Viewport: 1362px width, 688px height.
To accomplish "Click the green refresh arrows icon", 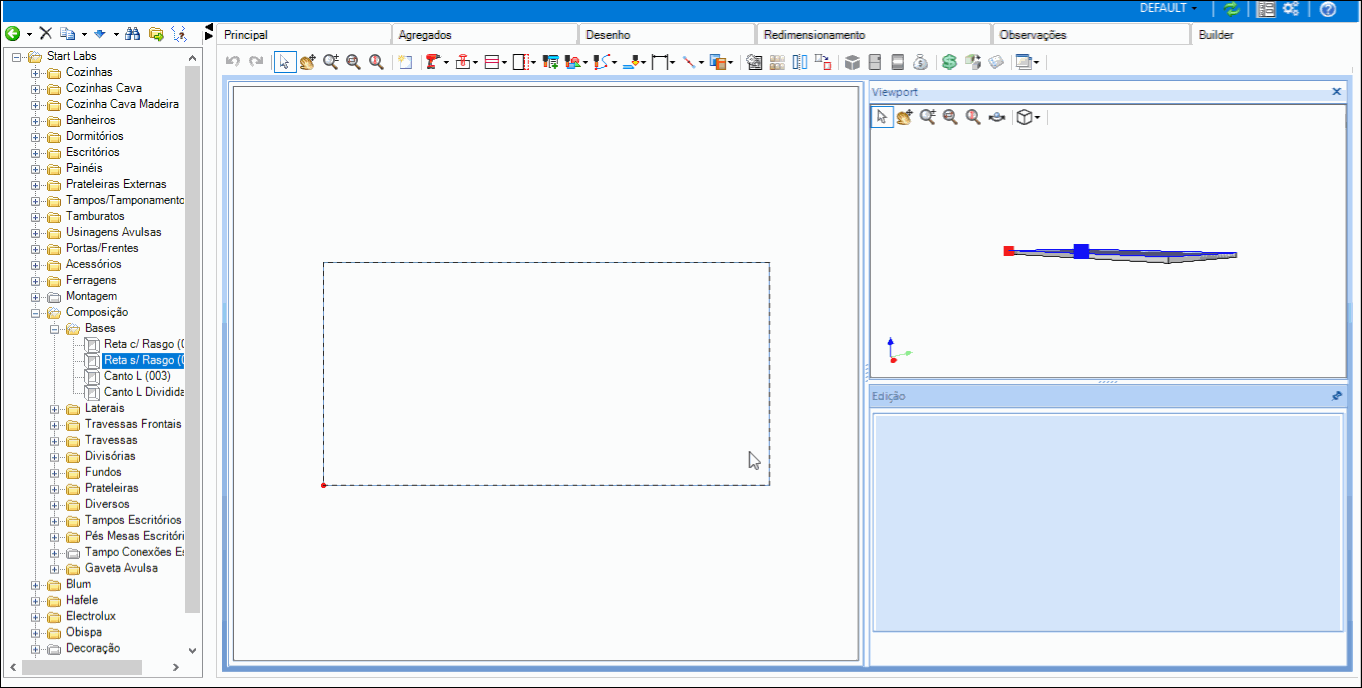I will pyautogui.click(x=1232, y=9).
